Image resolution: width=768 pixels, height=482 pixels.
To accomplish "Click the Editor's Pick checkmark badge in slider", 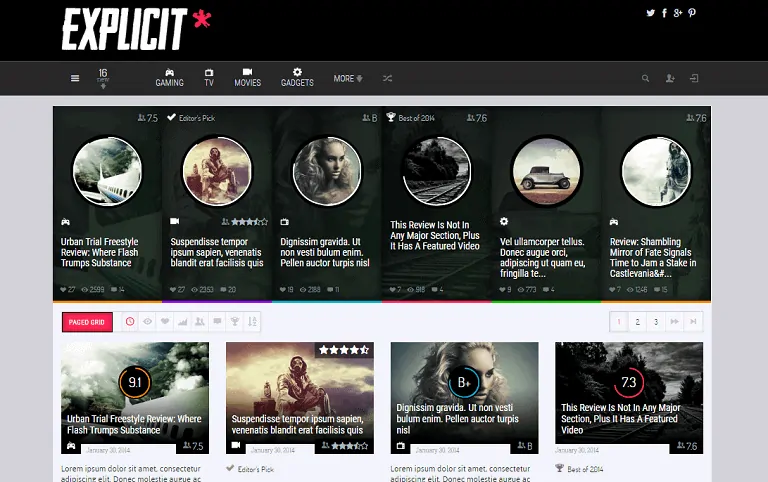I will click(x=191, y=118).
